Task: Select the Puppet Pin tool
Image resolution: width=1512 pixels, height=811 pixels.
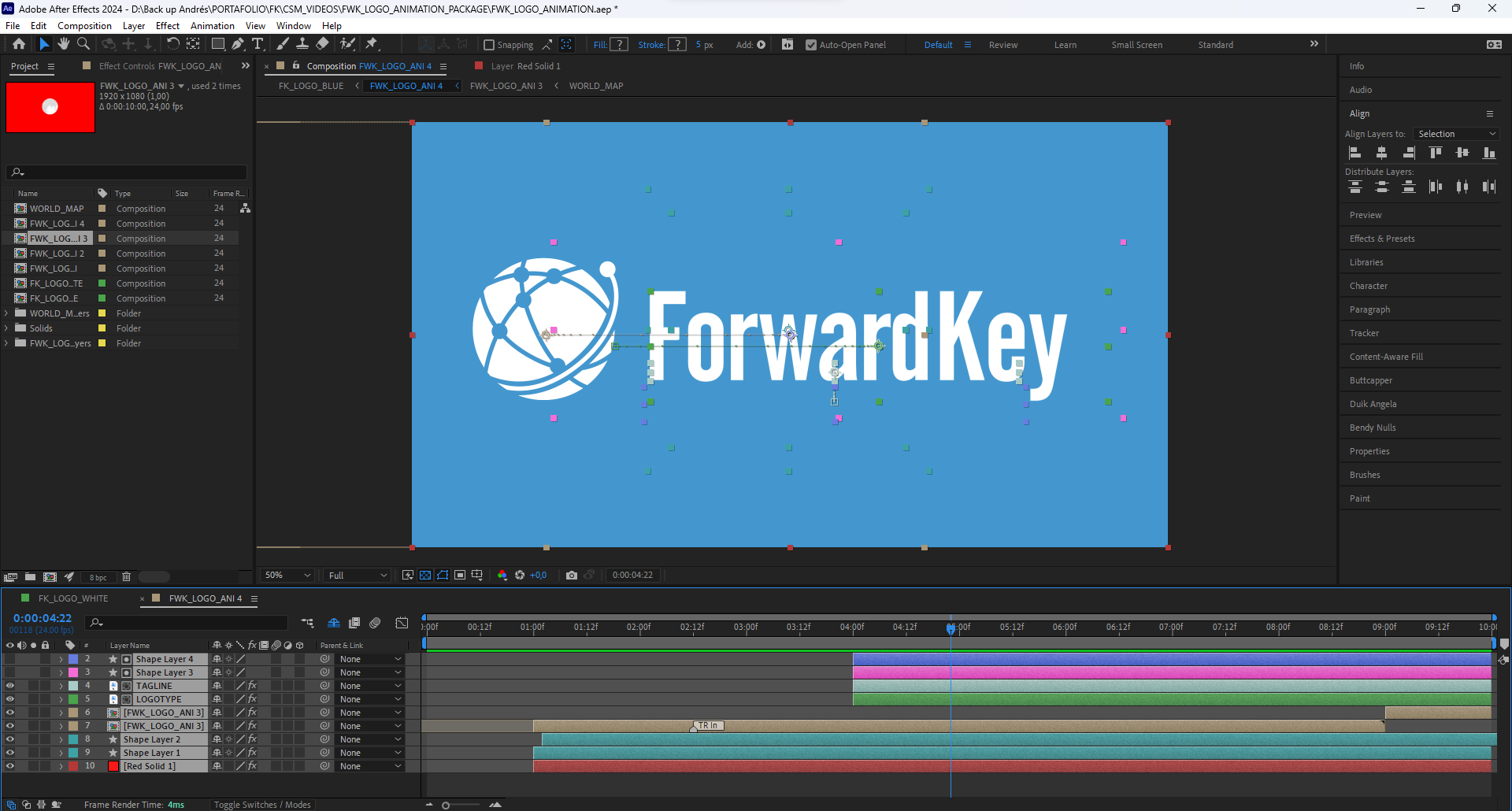Action: coord(372,44)
